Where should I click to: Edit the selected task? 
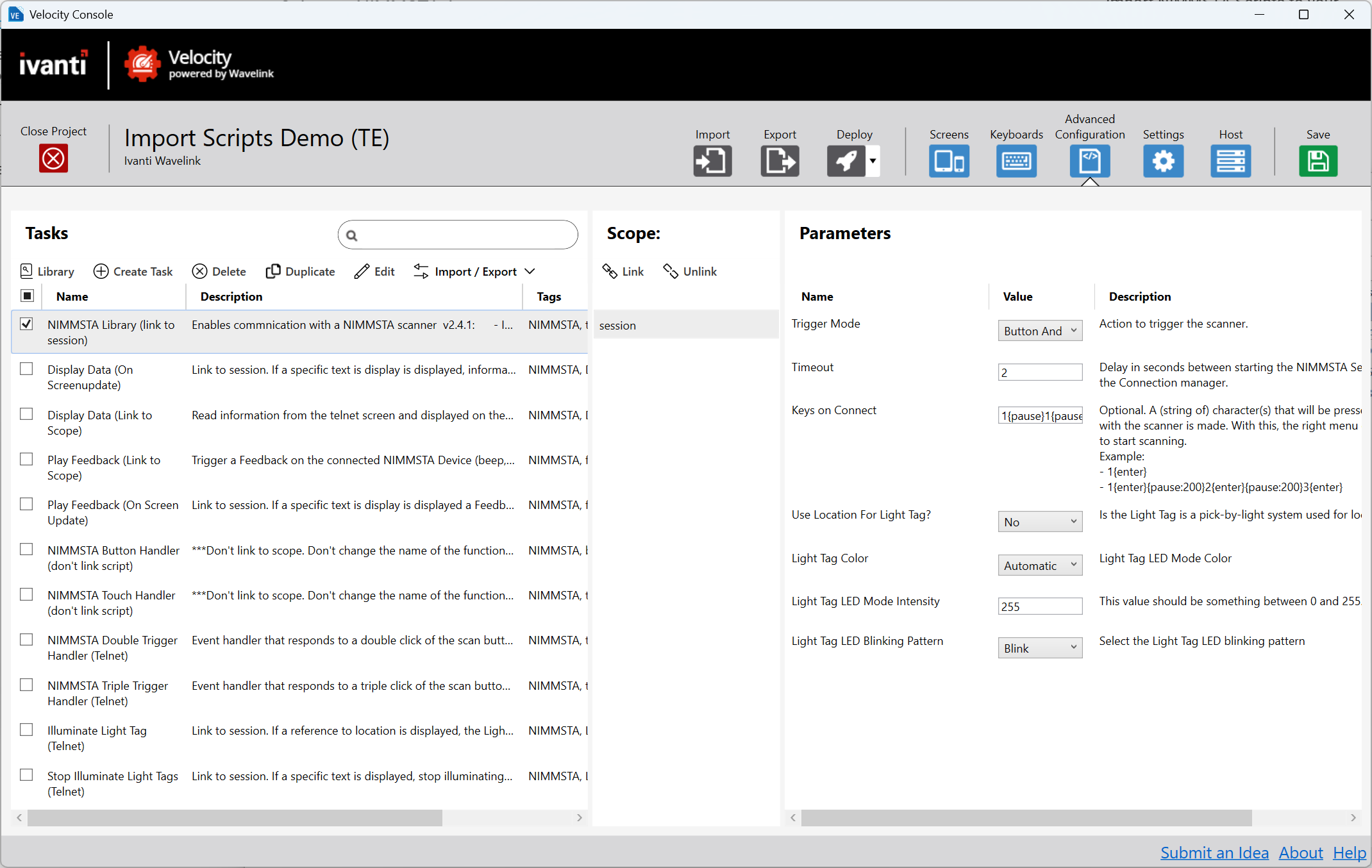pos(374,271)
